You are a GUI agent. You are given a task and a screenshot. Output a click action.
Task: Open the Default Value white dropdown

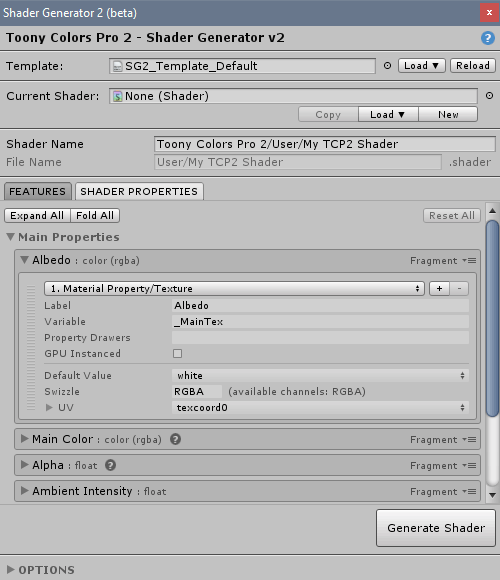320,376
